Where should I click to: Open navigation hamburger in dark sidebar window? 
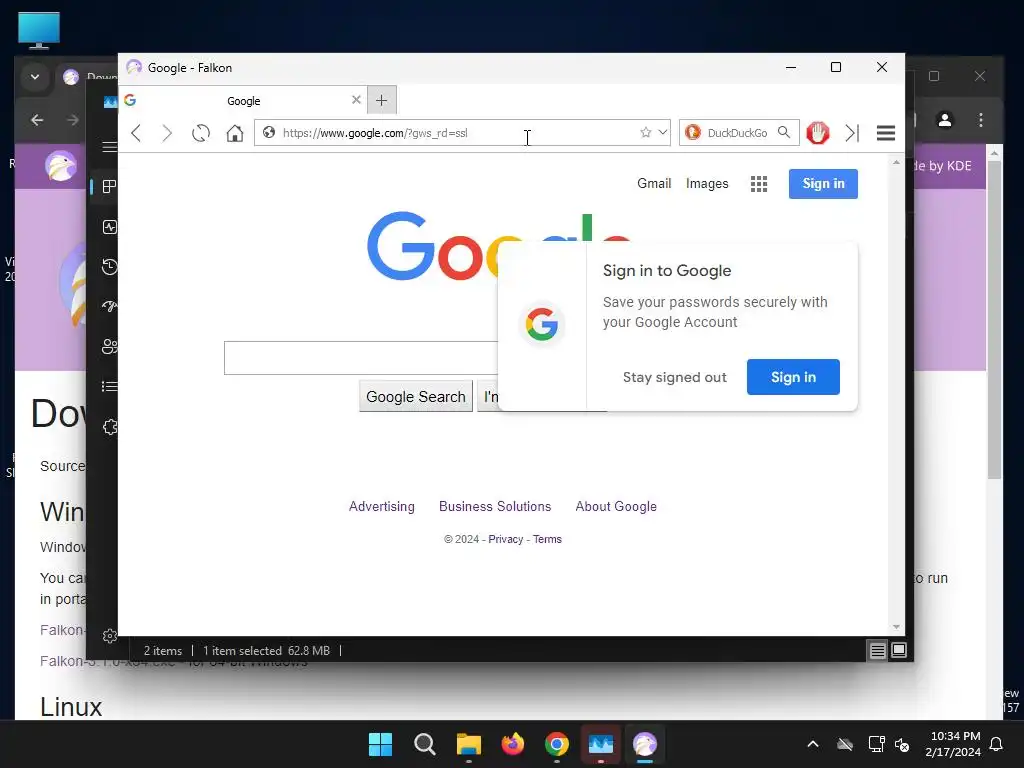[110, 147]
